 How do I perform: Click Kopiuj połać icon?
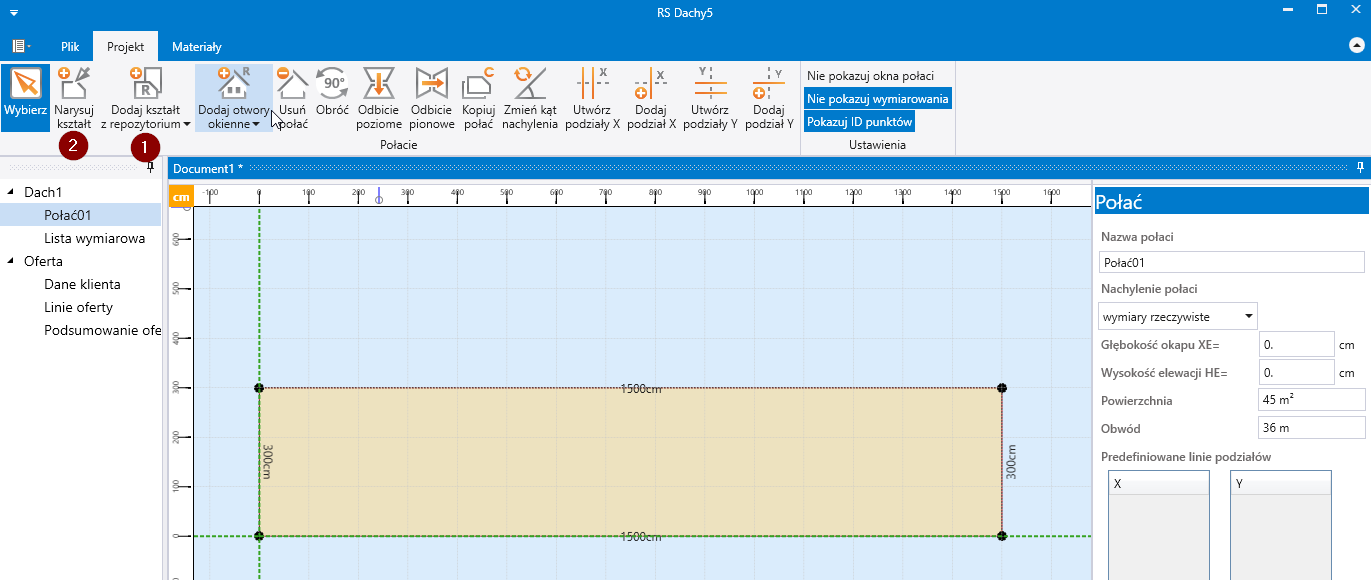pos(479,98)
